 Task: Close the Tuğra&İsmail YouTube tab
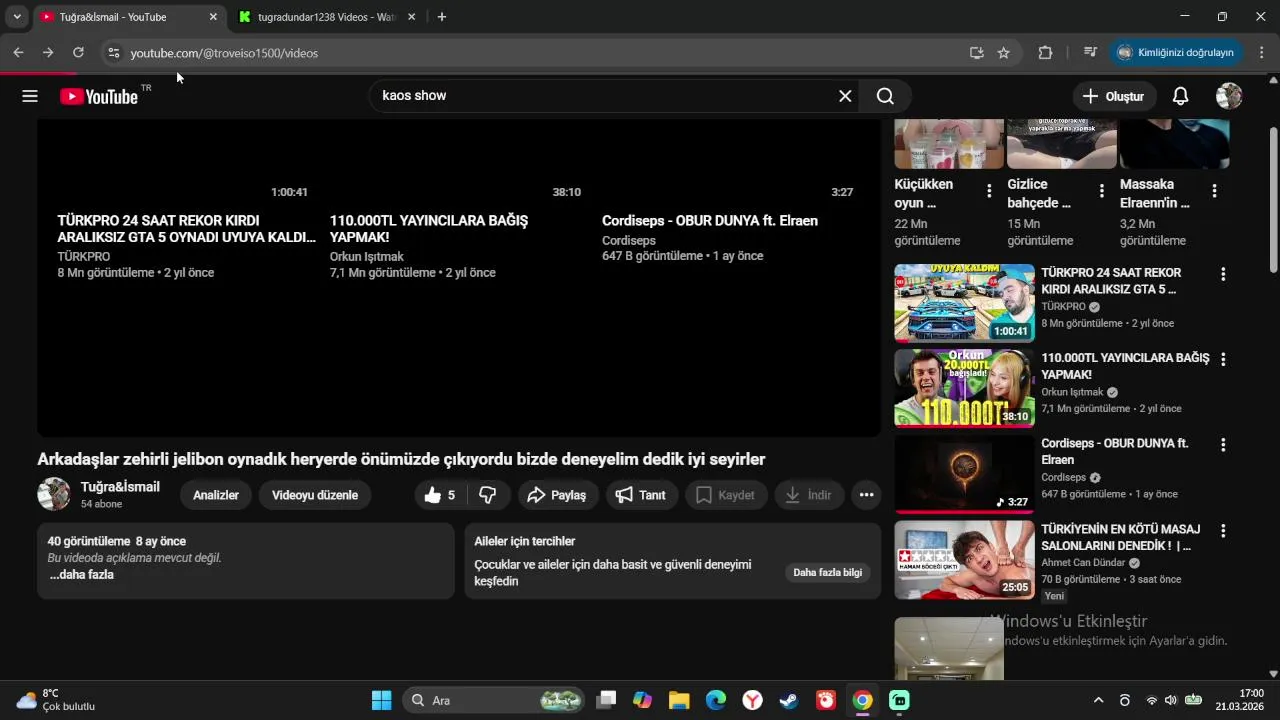pos(213,17)
